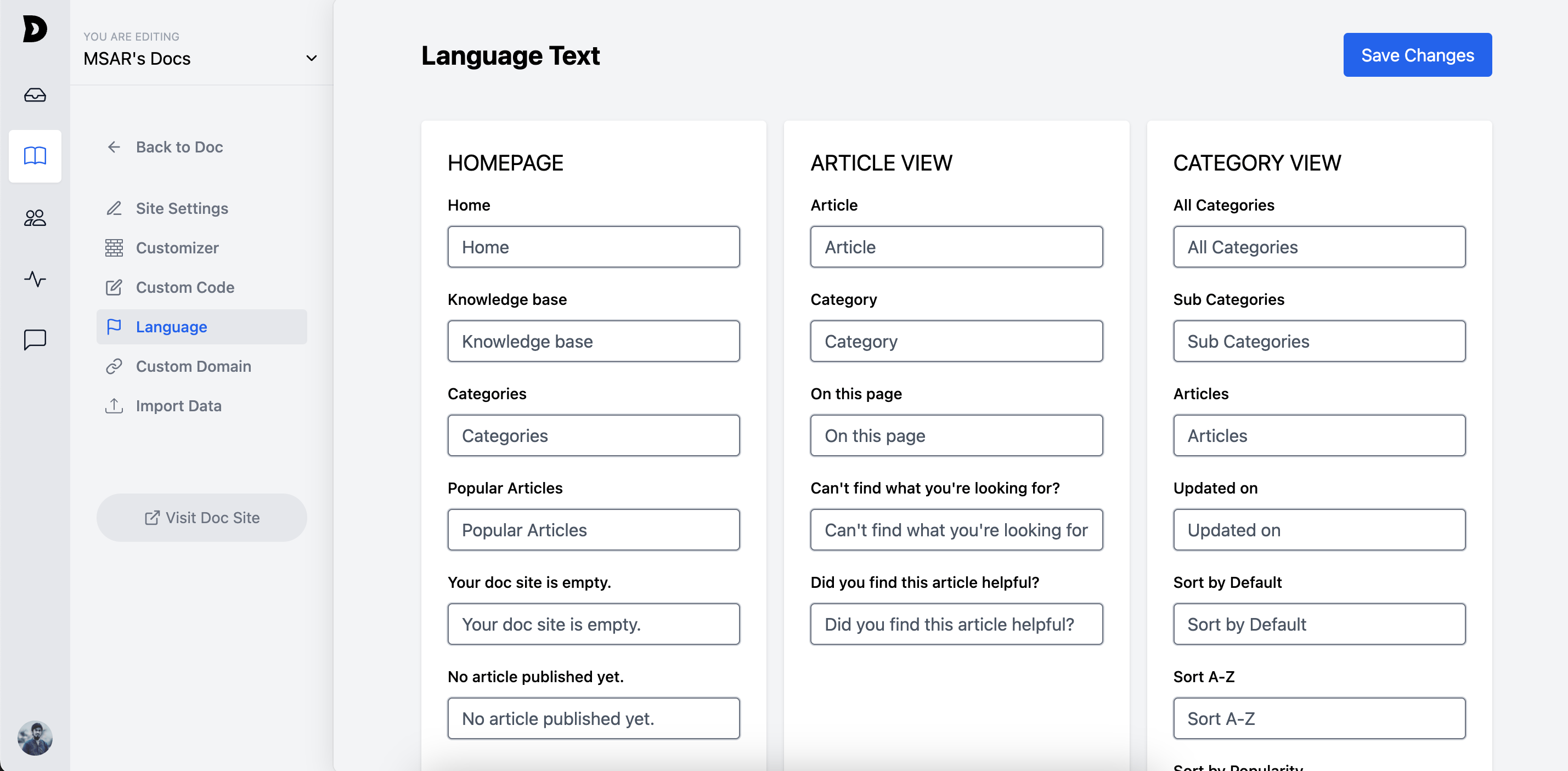Click the inbox tray icon
The width and height of the screenshot is (1568, 771).
click(x=35, y=95)
